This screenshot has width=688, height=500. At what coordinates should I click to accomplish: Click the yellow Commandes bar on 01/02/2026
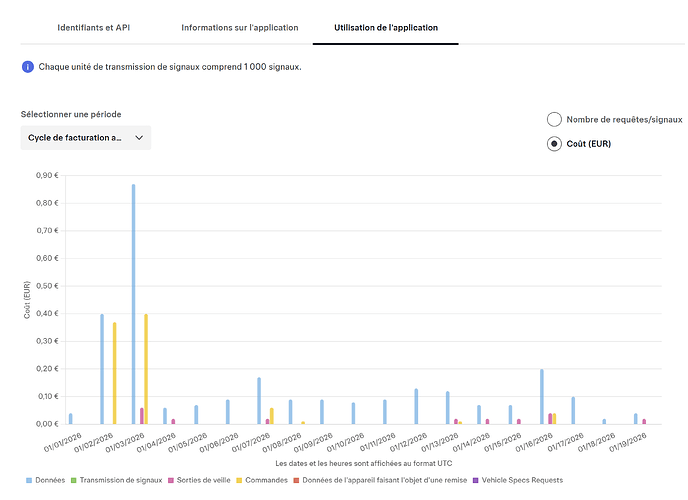pos(114,373)
